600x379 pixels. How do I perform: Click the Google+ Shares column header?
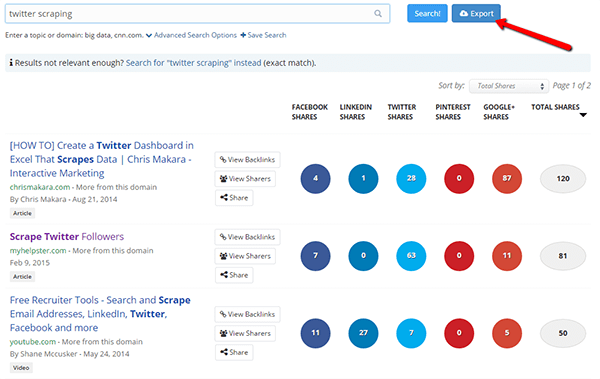(x=499, y=112)
